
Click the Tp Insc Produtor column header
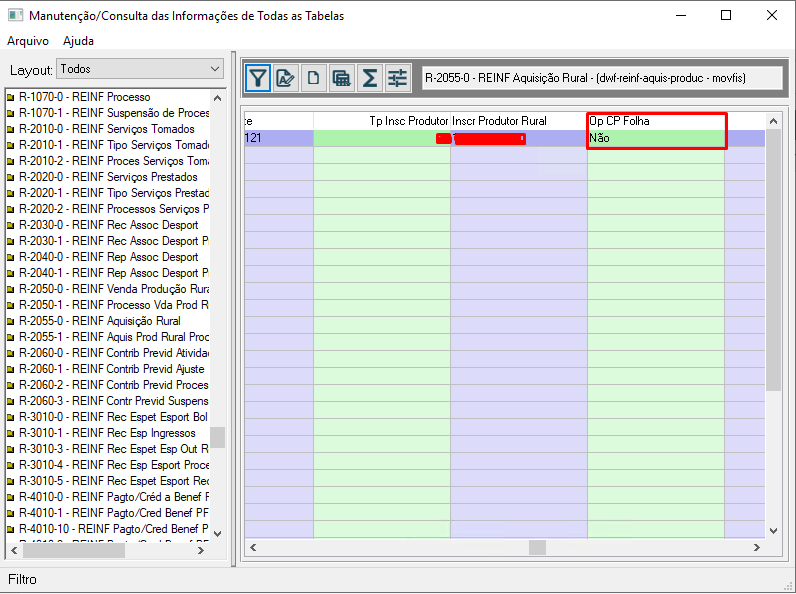409,121
